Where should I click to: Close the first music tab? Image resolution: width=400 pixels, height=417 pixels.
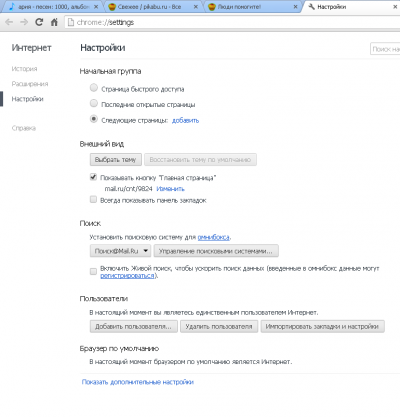96,7
